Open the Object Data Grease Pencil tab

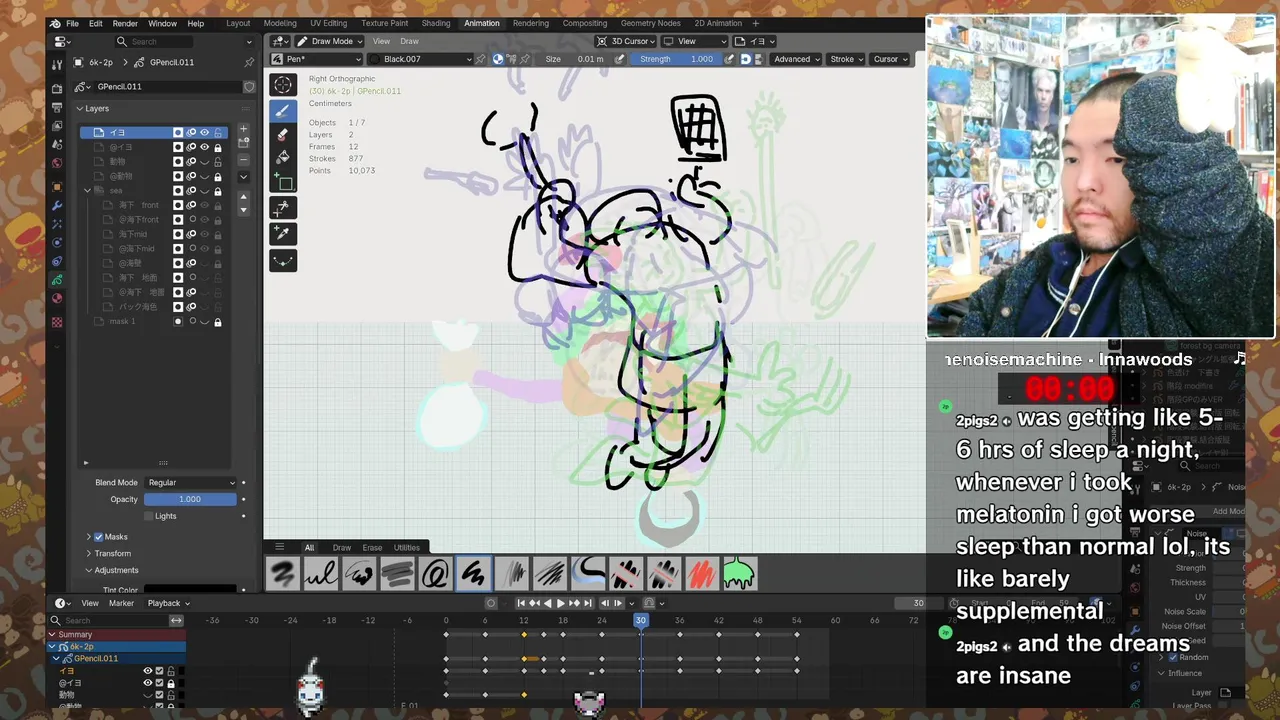(57, 280)
